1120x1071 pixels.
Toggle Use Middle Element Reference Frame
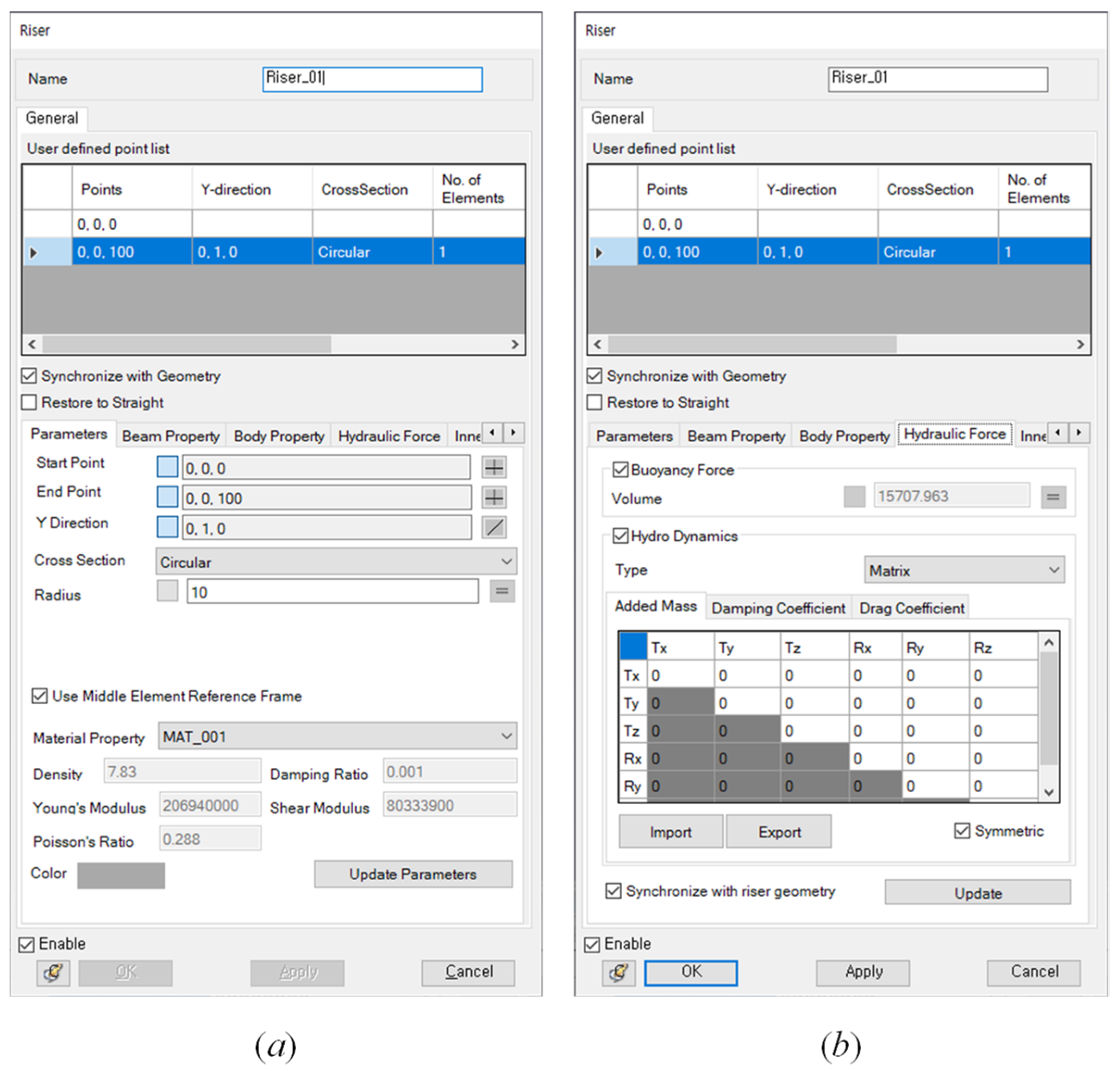tap(39, 696)
